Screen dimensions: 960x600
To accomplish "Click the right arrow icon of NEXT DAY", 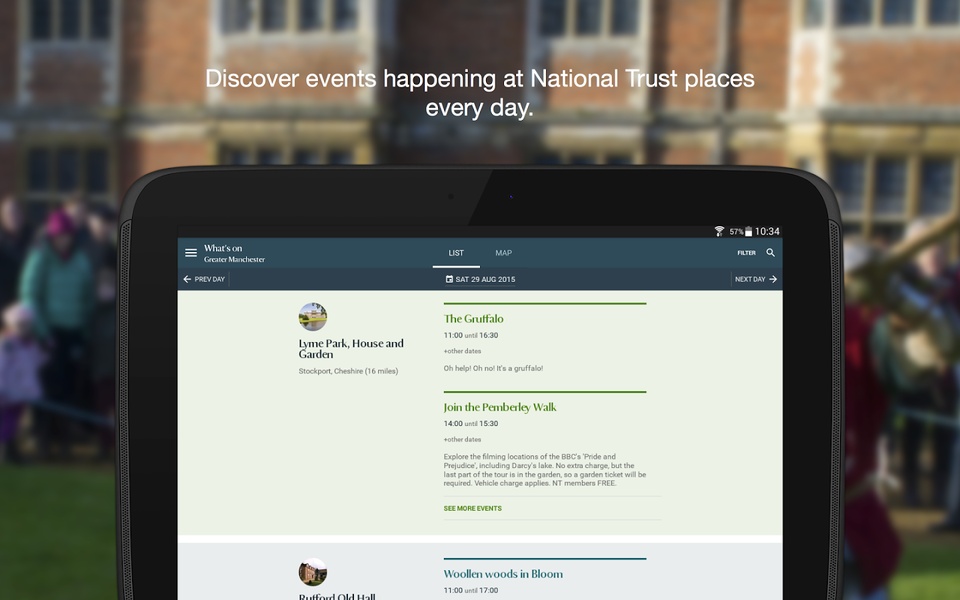I will [x=773, y=279].
